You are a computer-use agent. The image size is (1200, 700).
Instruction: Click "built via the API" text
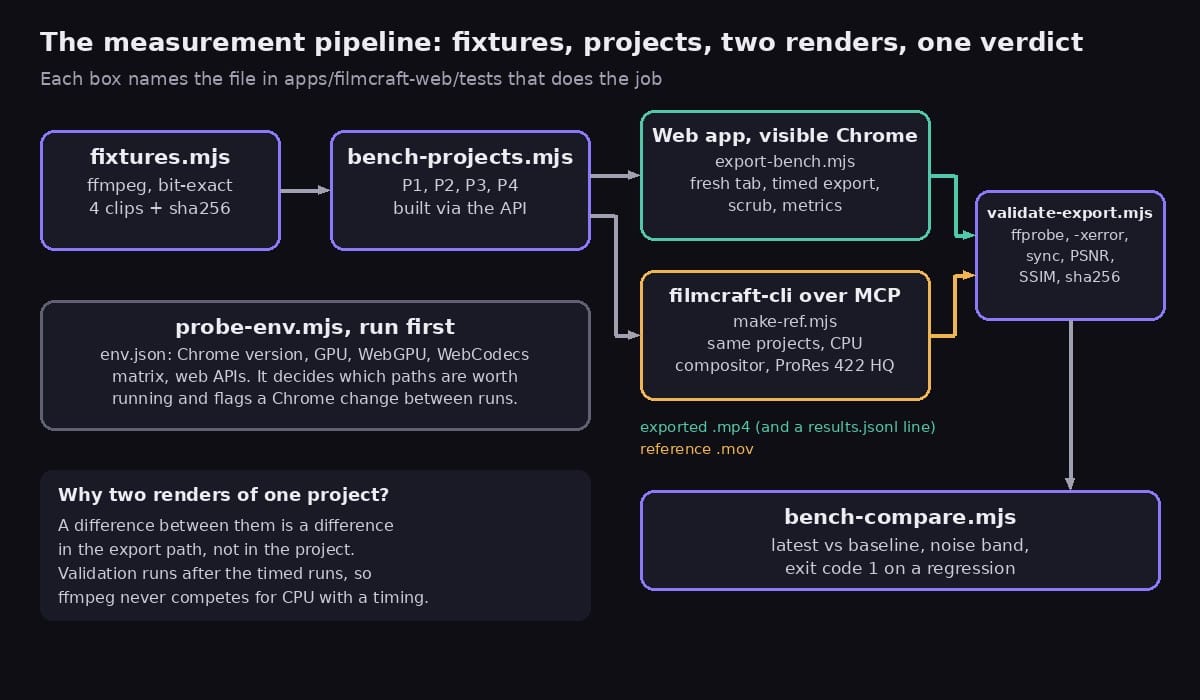click(x=460, y=209)
